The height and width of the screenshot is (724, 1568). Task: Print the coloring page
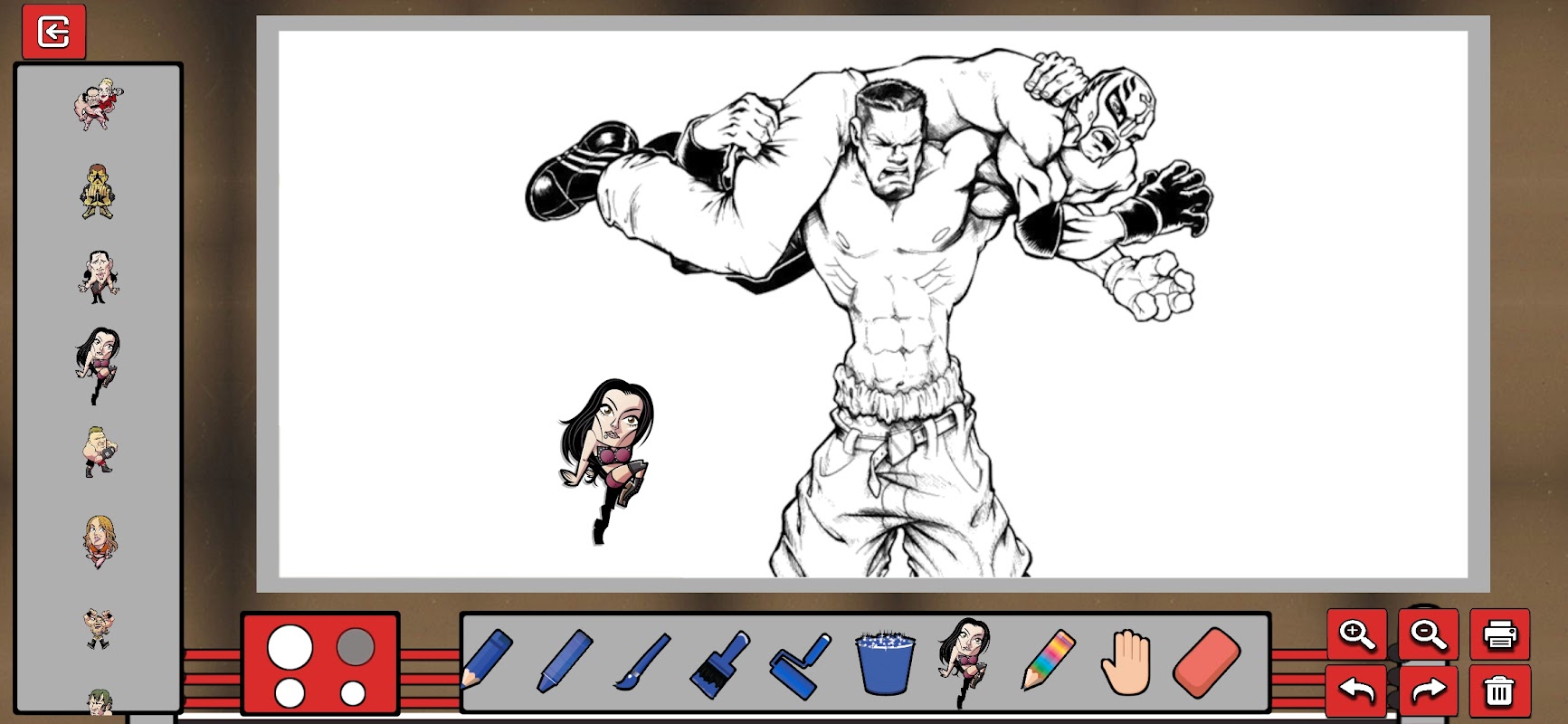[1500, 634]
